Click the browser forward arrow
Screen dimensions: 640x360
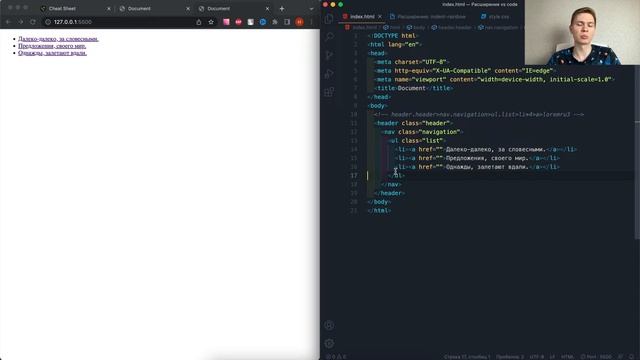pyautogui.click(x=20, y=22)
